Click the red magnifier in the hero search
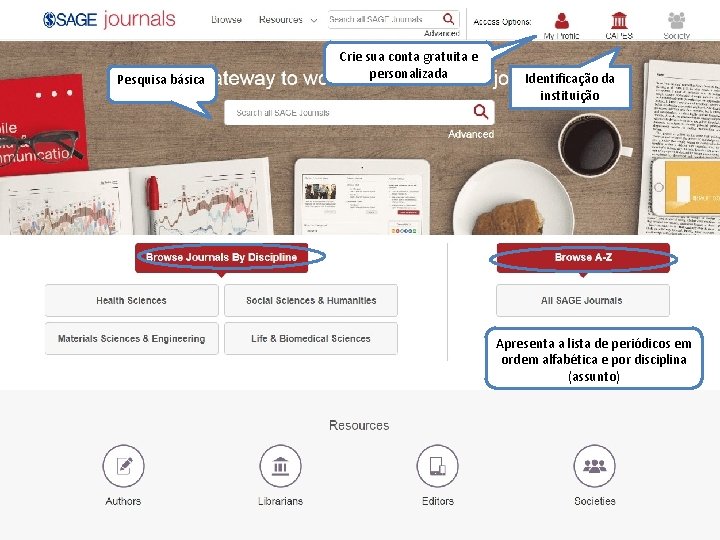This screenshot has width=720, height=540. 481,112
